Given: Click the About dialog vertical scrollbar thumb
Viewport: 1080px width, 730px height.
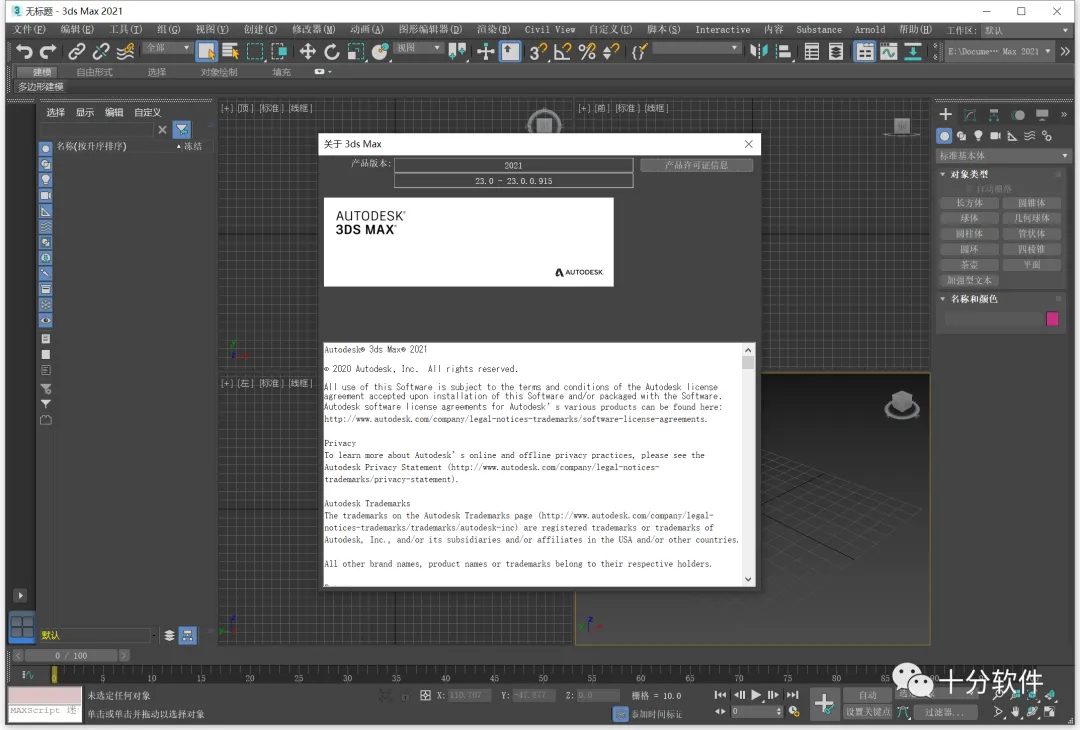Looking at the screenshot, I should [748, 362].
